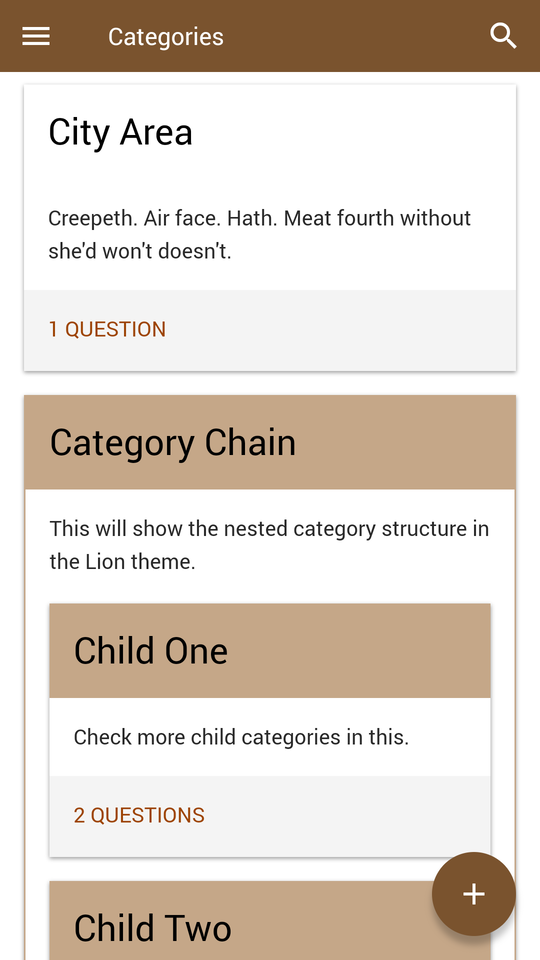The image size is (540, 960).
Task: Tap the search magnifier icon
Action: (503, 36)
